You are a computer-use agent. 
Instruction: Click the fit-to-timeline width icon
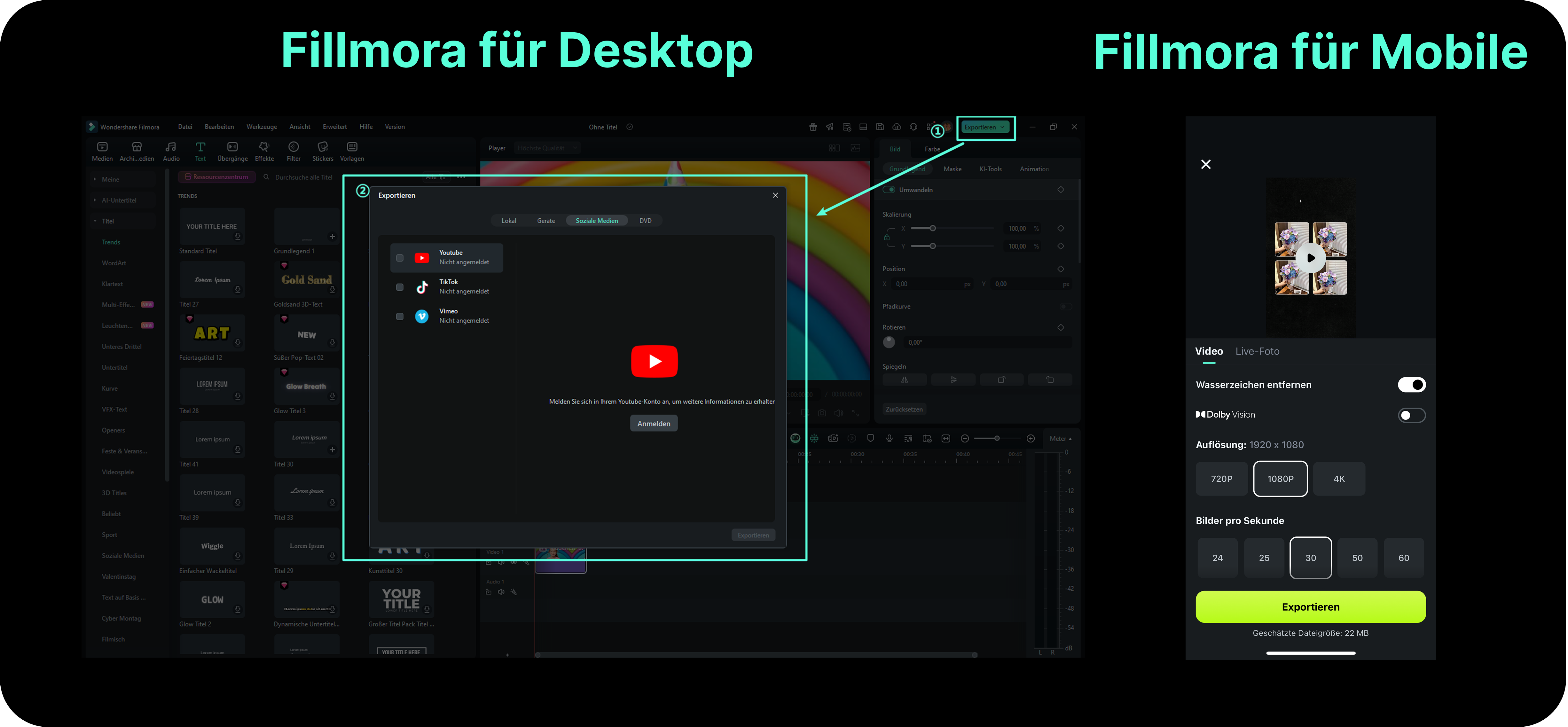(946, 438)
